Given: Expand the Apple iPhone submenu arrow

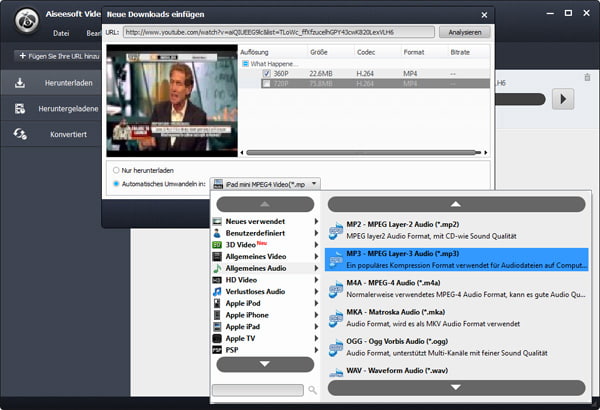Looking at the screenshot, I should click(x=316, y=315).
